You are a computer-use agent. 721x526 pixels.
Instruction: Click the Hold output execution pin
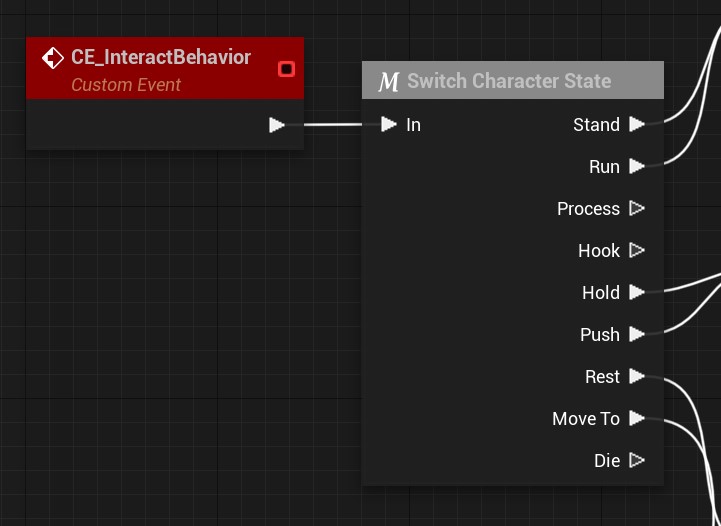tap(637, 293)
